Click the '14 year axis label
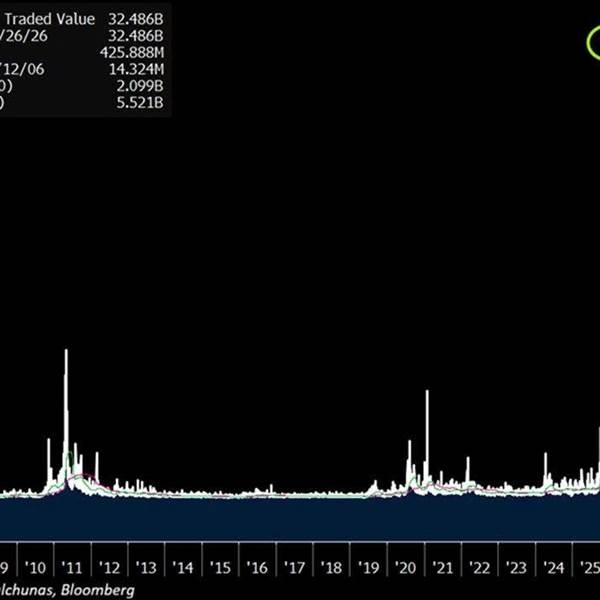 click(183, 567)
